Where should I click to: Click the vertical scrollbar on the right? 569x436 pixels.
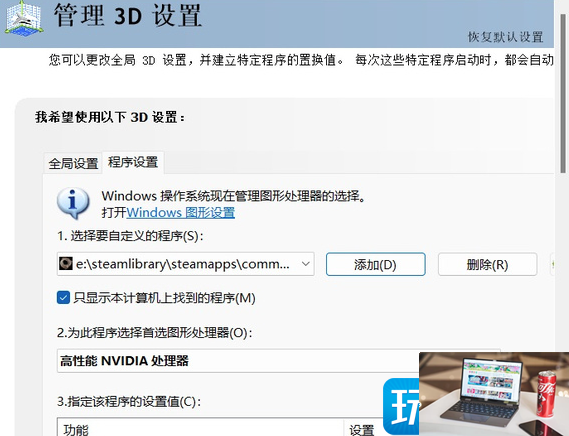pos(564,94)
